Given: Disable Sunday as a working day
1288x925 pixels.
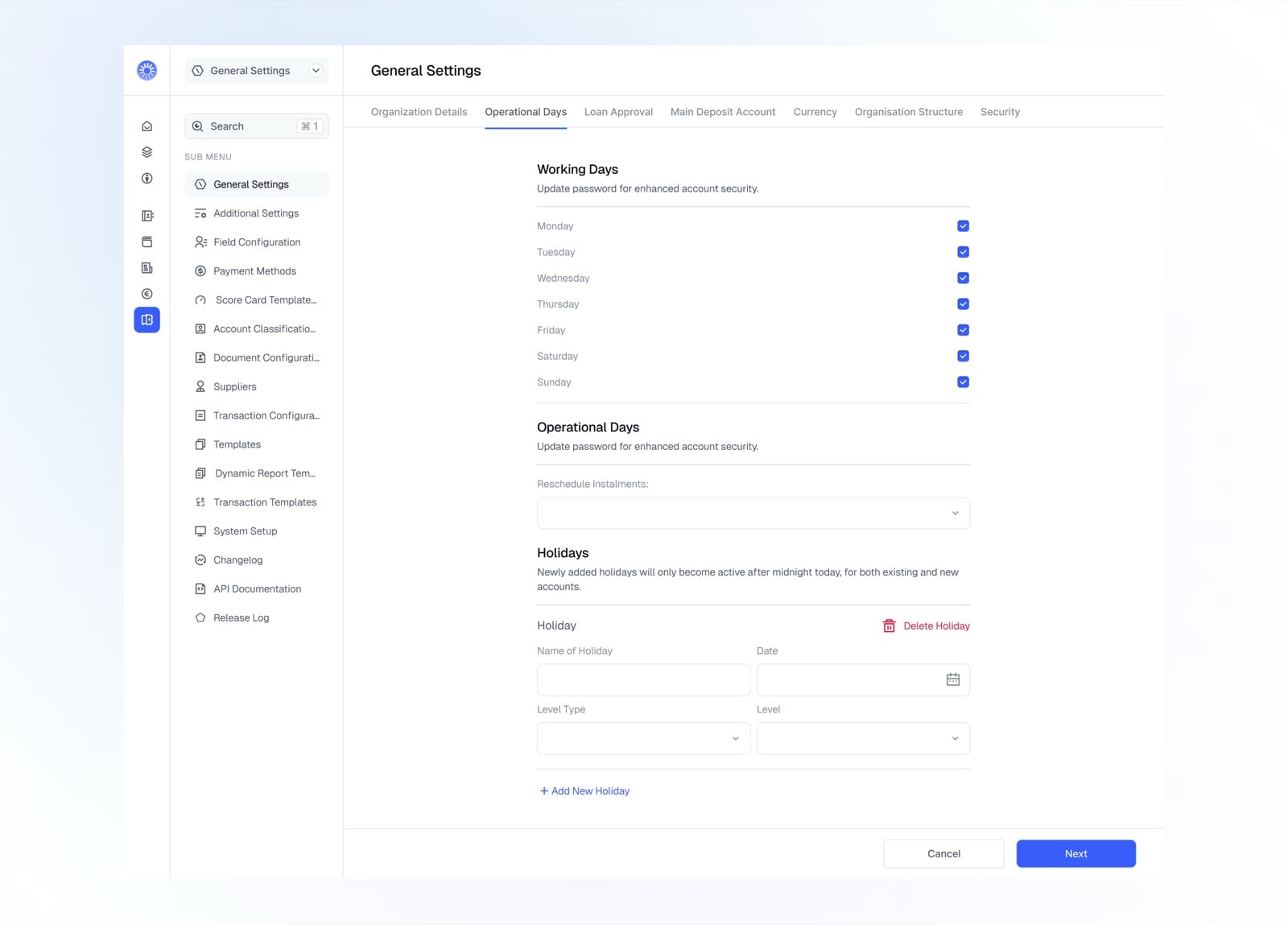Looking at the screenshot, I should tap(963, 382).
